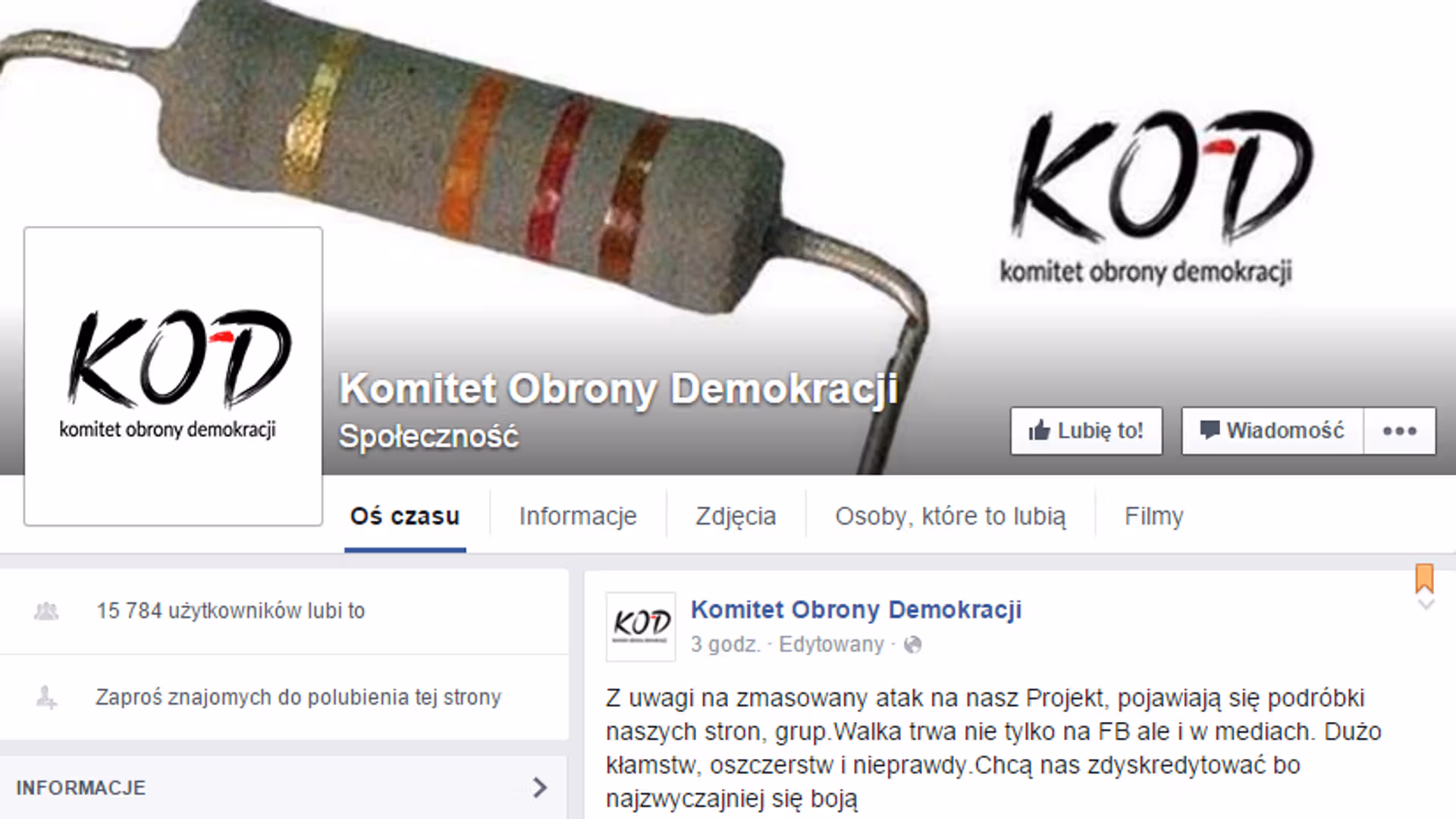Open the three-dots more options button
The image size is (1456, 819).
1399,431
